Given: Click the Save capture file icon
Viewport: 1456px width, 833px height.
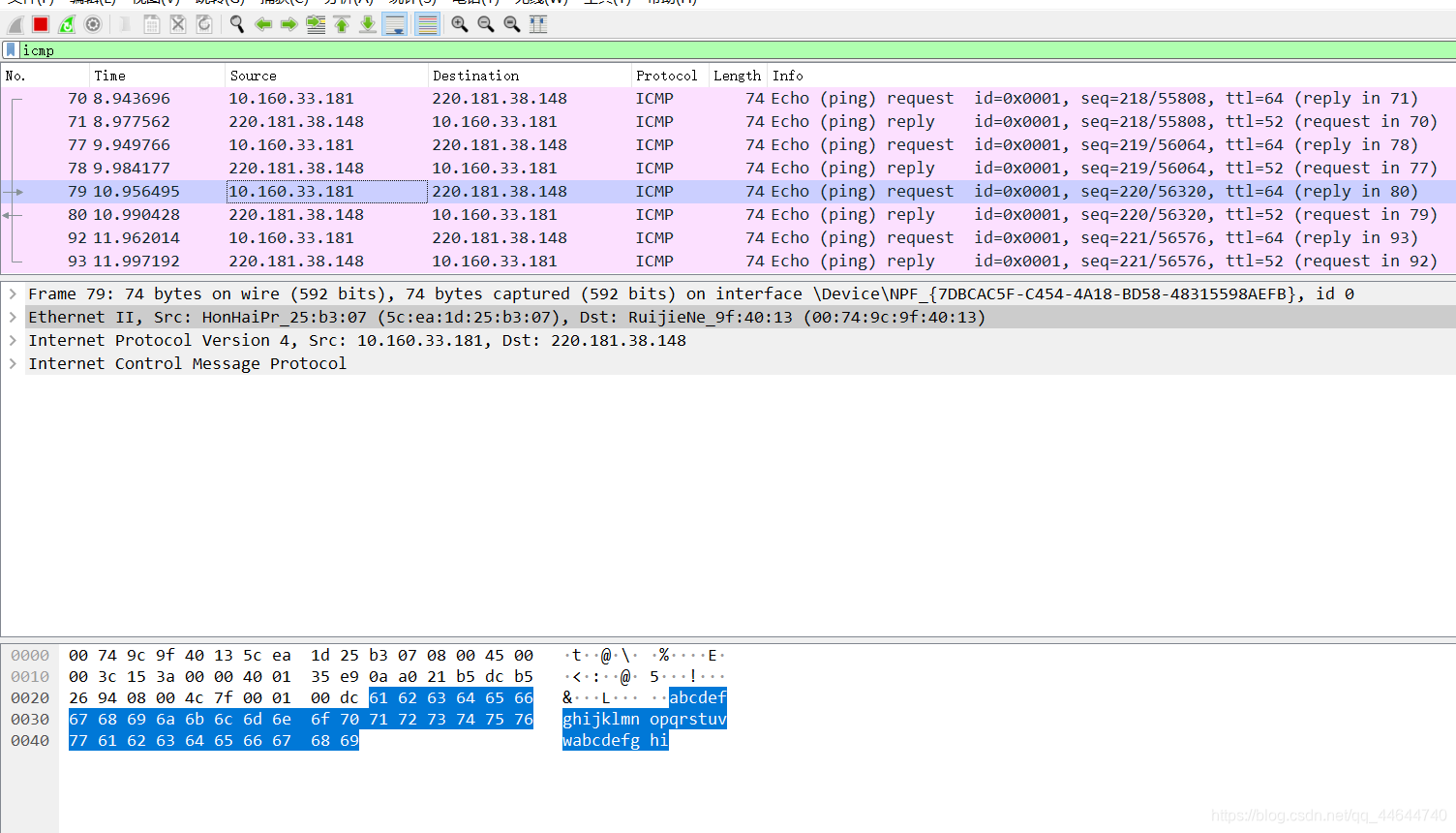Looking at the screenshot, I should point(152,24).
